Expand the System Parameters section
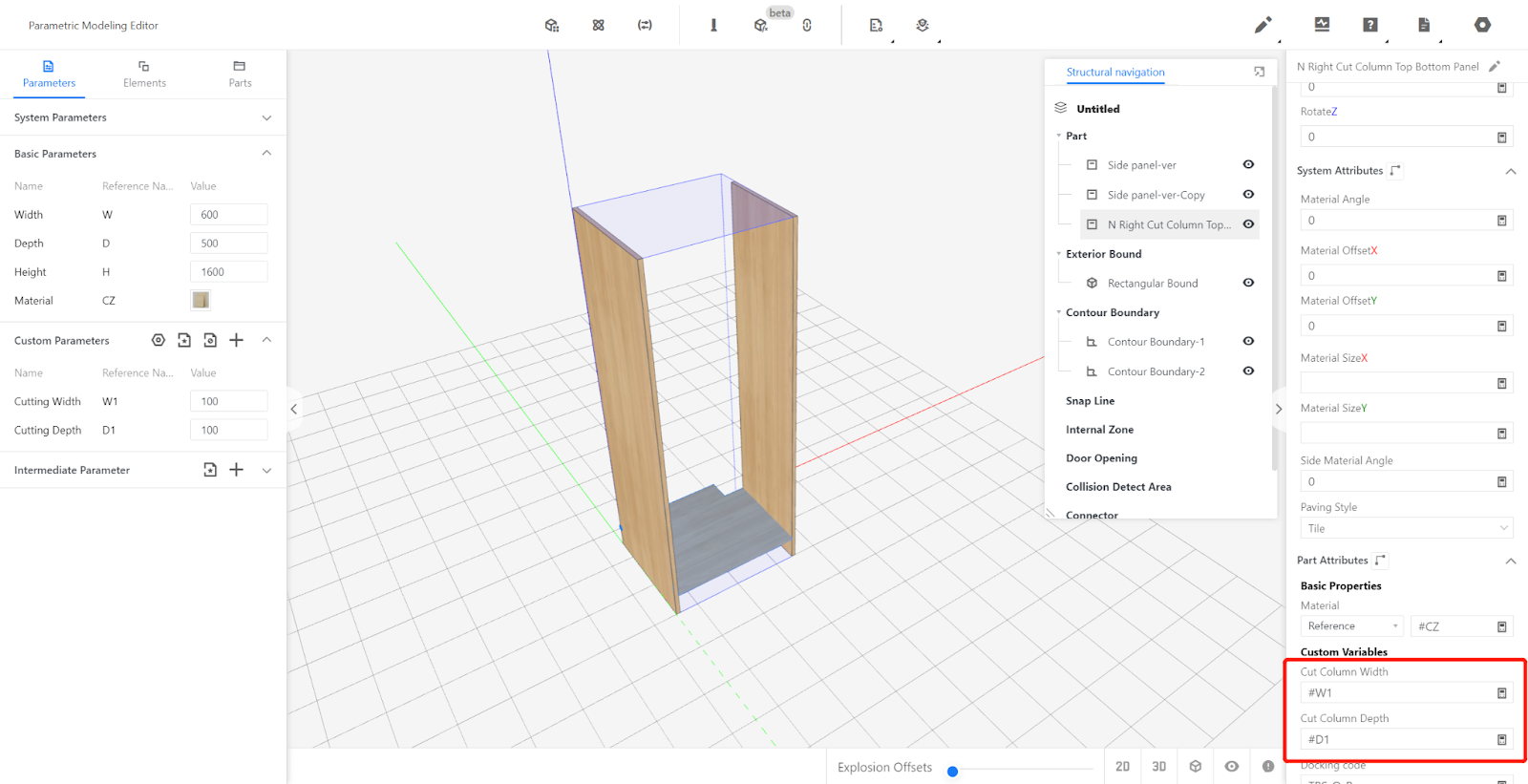Image resolution: width=1528 pixels, height=784 pixels. tap(266, 117)
